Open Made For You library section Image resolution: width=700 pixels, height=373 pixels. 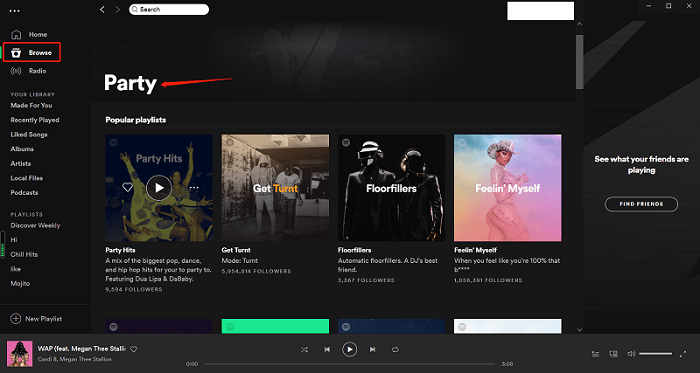(x=31, y=105)
